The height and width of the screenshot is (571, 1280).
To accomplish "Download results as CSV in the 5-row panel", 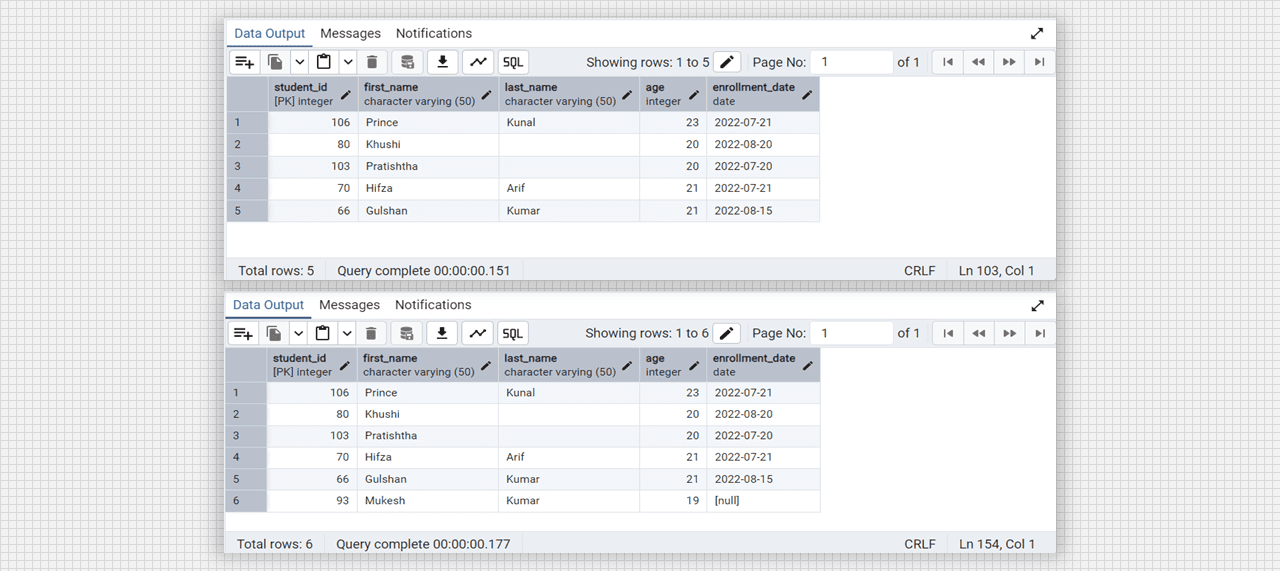I will [443, 62].
